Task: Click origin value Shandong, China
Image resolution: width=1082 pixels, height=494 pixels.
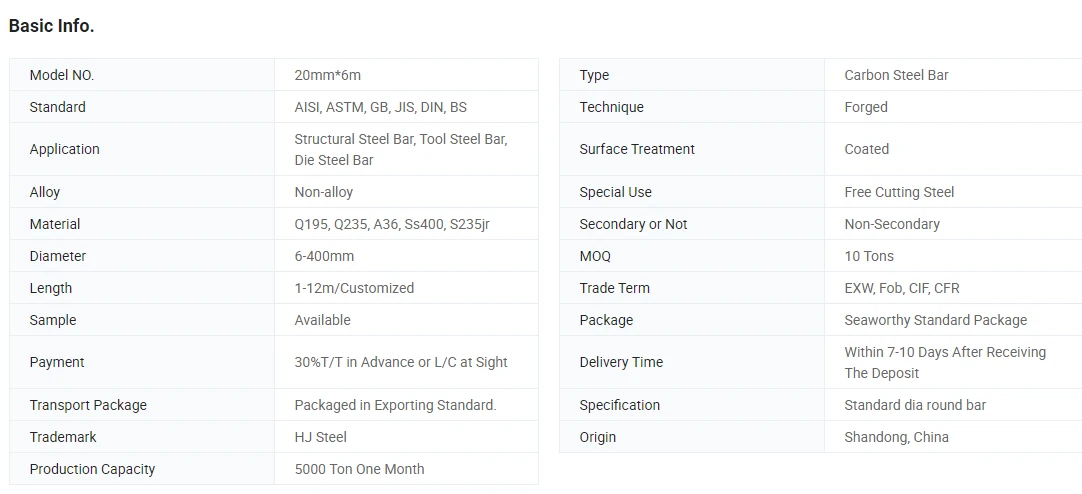Action: [x=896, y=437]
